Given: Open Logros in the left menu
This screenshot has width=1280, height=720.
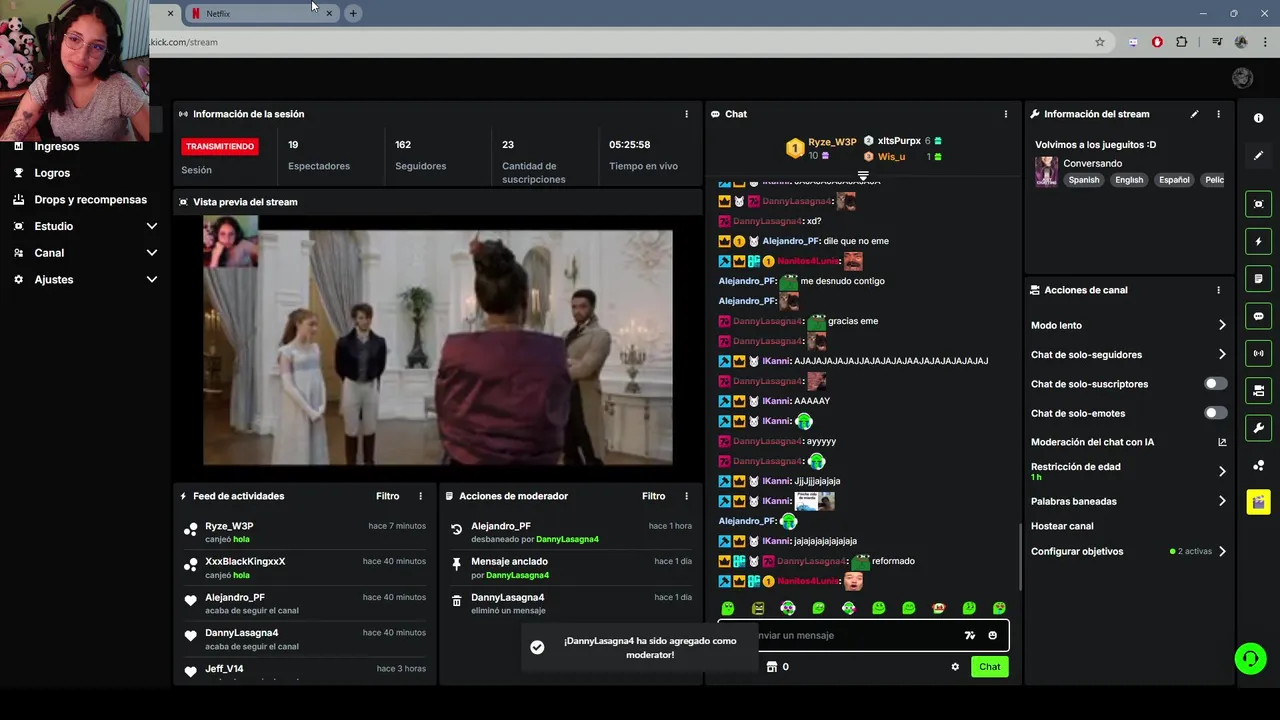Looking at the screenshot, I should tap(52, 173).
